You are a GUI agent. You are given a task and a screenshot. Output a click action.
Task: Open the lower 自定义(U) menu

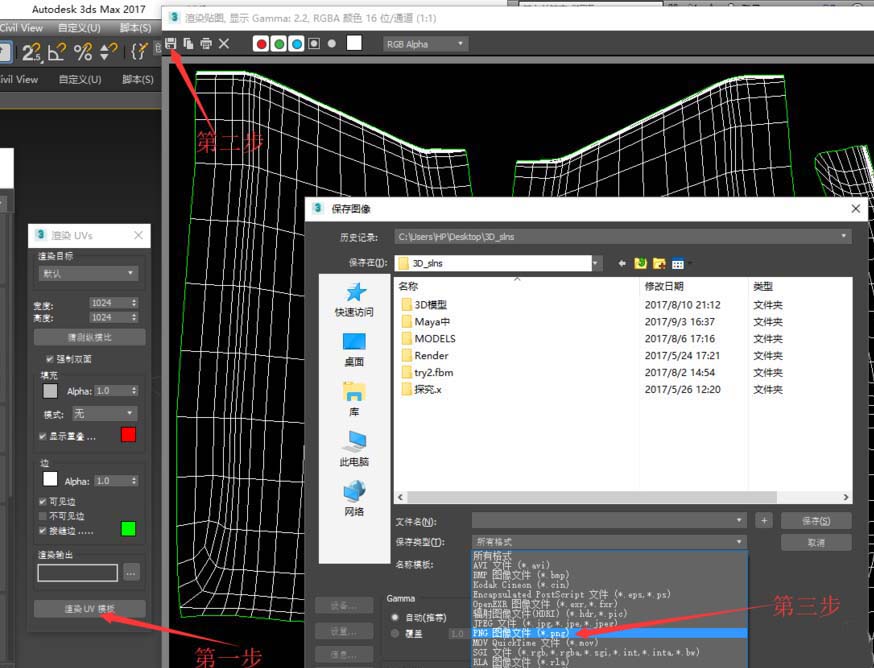coord(80,79)
